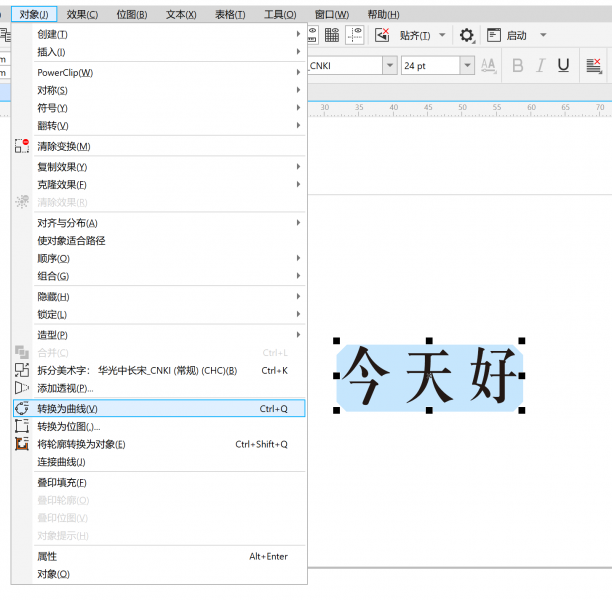612x600 pixels.
Task: Click the AA variable fonts icon
Action: click(488, 65)
